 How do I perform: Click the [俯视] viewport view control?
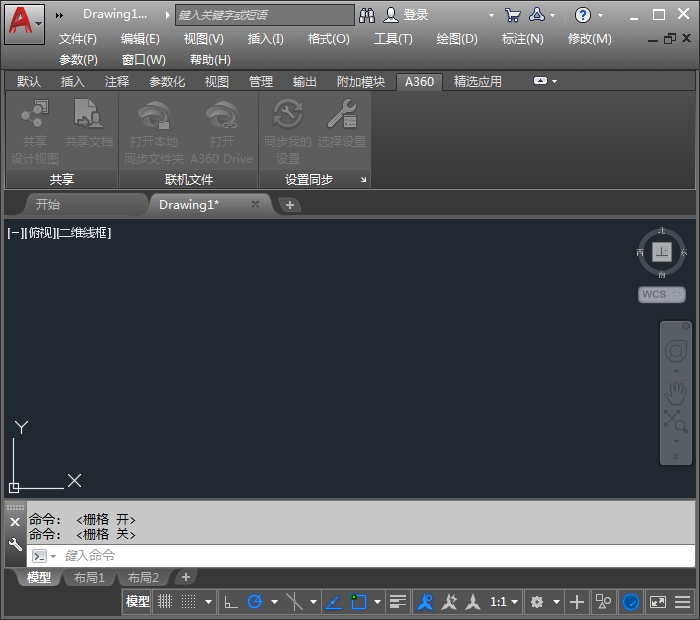[x=42, y=233]
